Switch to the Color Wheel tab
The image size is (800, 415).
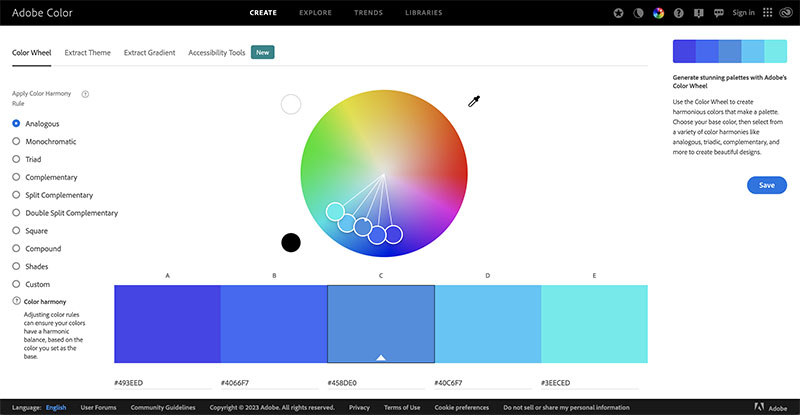pos(32,53)
